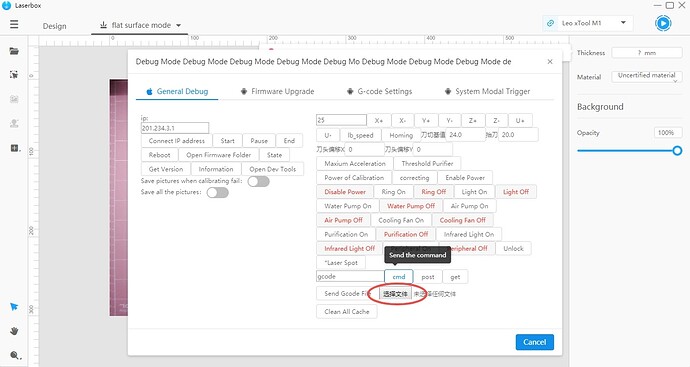Click Connect IP address button
Image resolution: width=690 pixels, height=367 pixels.
[x=176, y=141]
